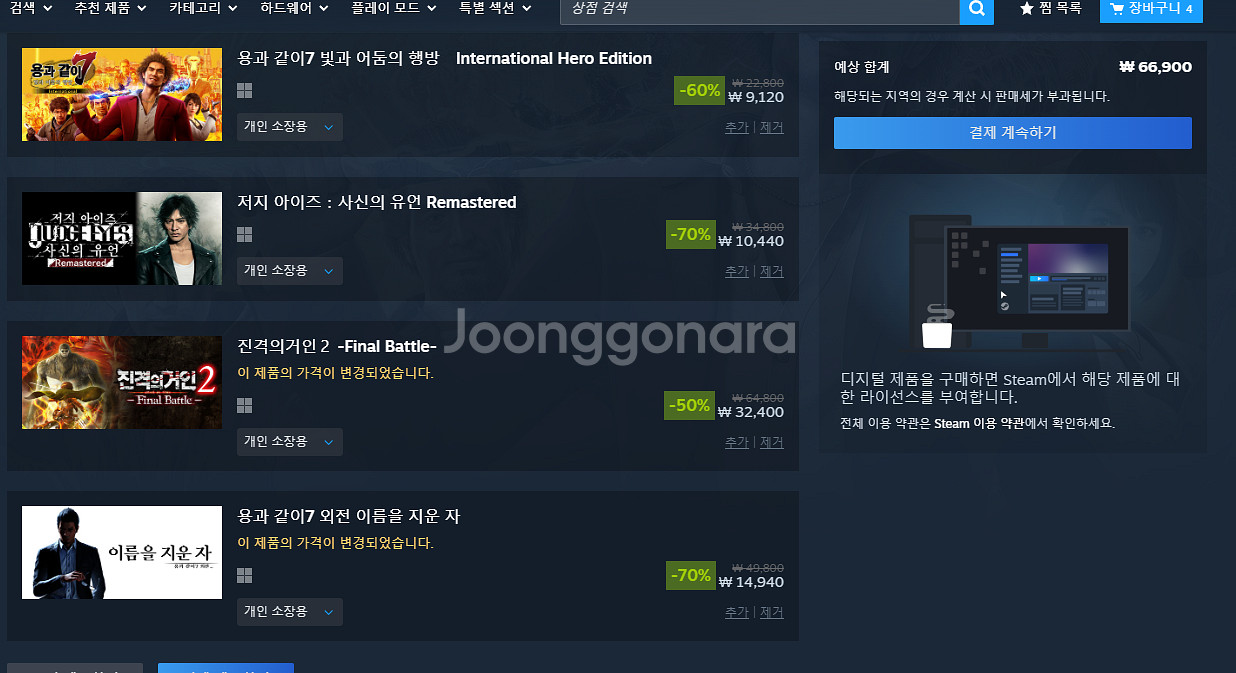Open 개인 소장용 dropdown for 진격의거인 2

click(x=290, y=442)
